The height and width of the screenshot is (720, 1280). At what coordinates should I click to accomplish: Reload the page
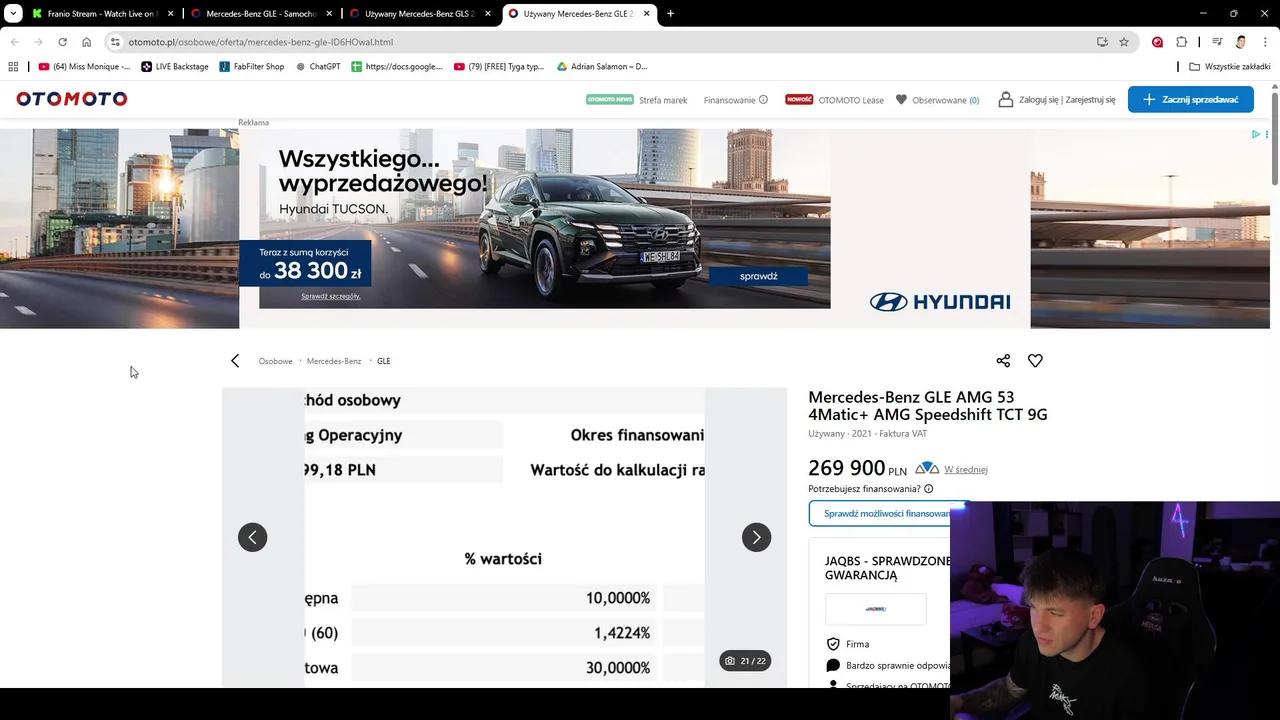(x=62, y=42)
